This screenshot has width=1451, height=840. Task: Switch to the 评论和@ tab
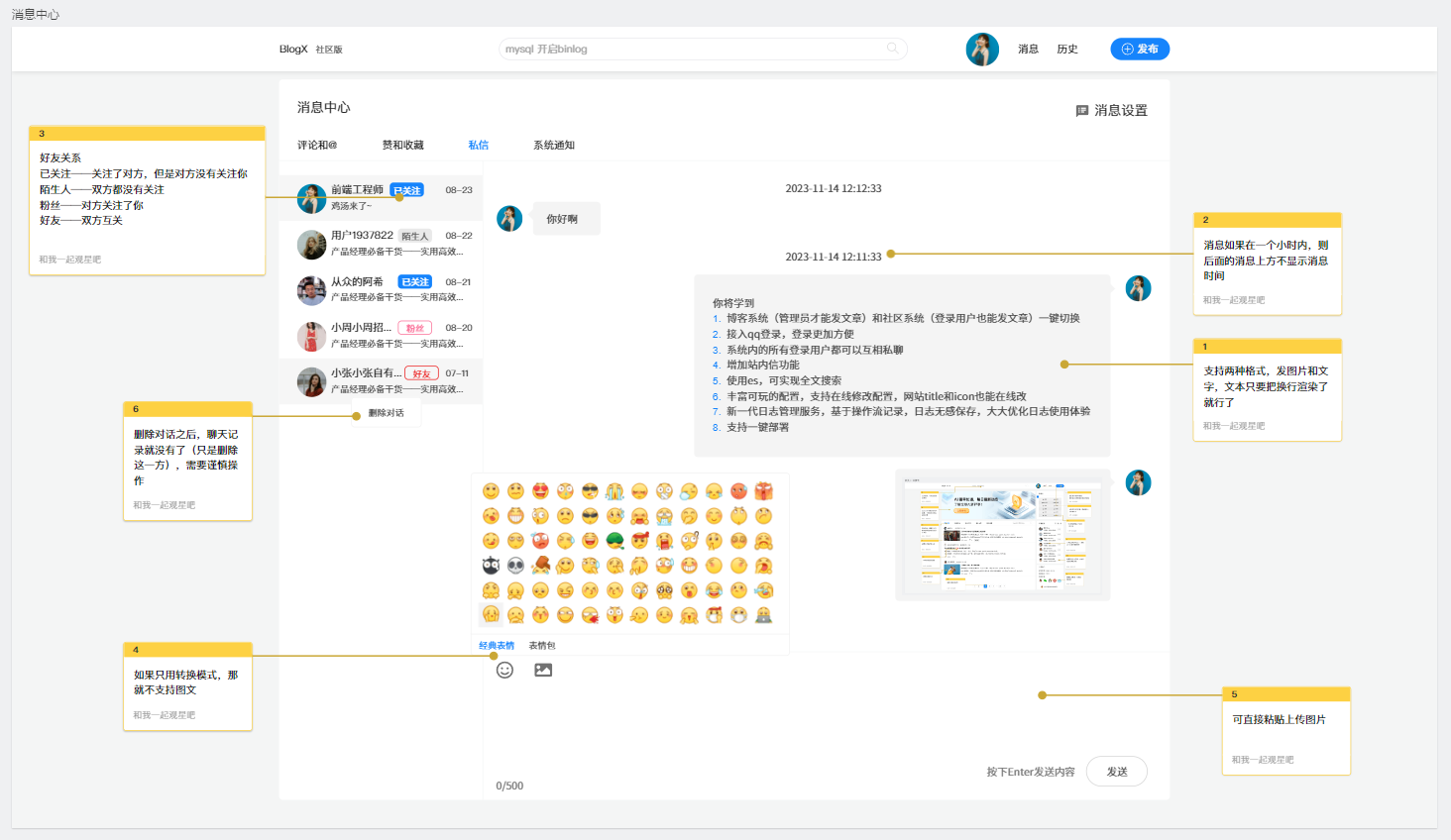point(317,146)
